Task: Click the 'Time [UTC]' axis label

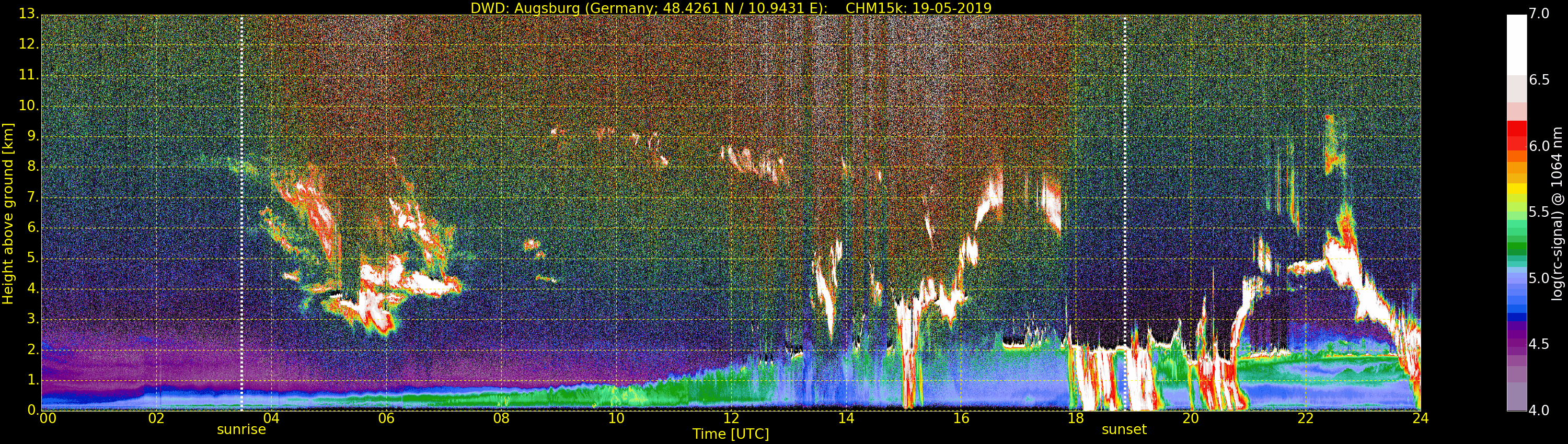Action: [x=731, y=434]
